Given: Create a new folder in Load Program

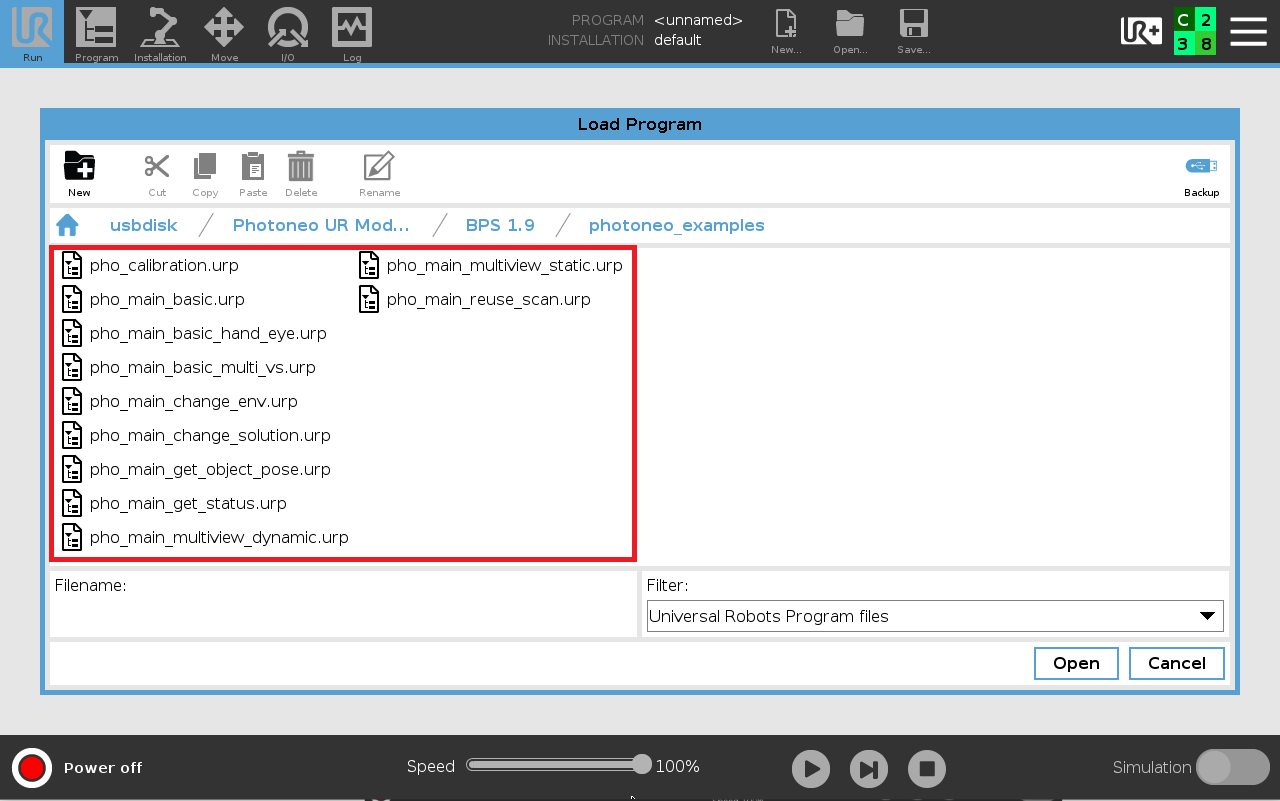Looking at the screenshot, I should [79, 174].
